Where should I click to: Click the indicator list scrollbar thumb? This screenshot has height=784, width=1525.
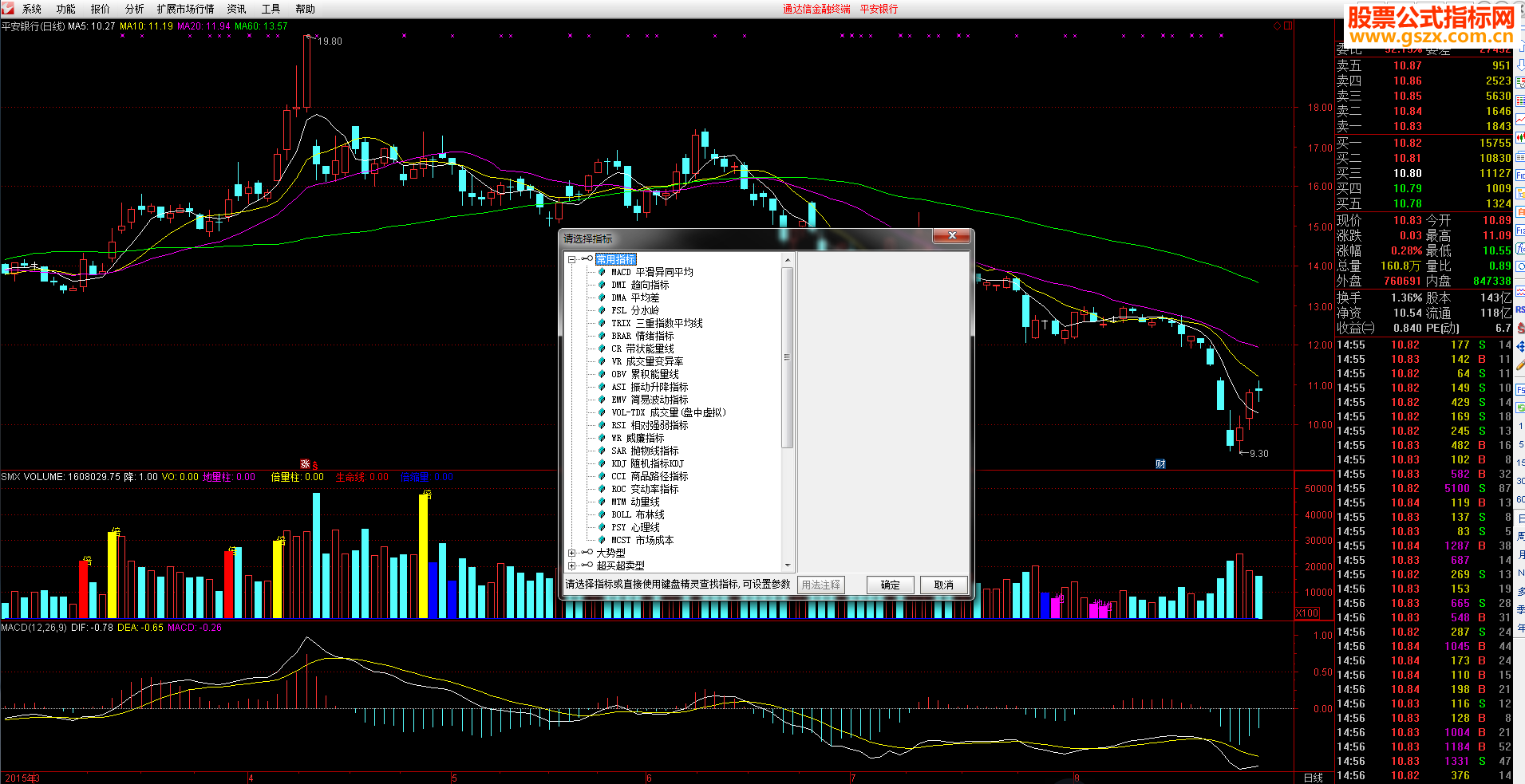coord(788,357)
